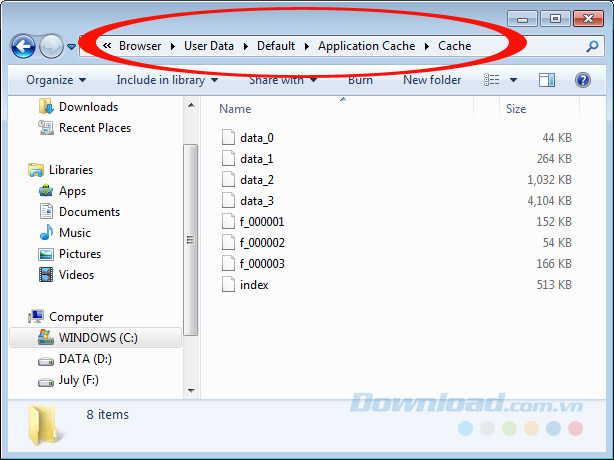Click the Application Cache breadcrumb
This screenshot has width=614, height=460.
pos(366,46)
